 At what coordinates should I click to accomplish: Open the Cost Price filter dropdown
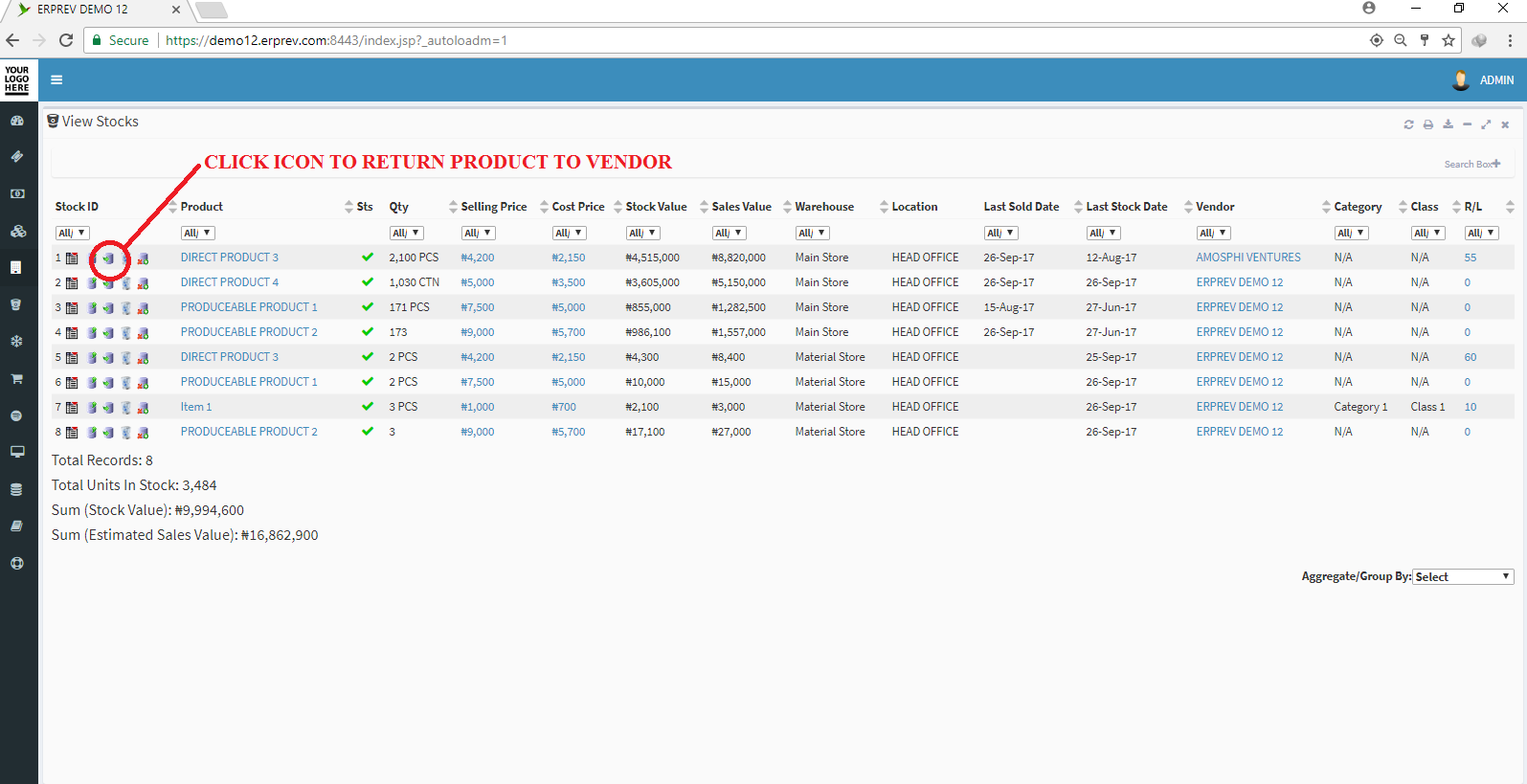click(569, 233)
